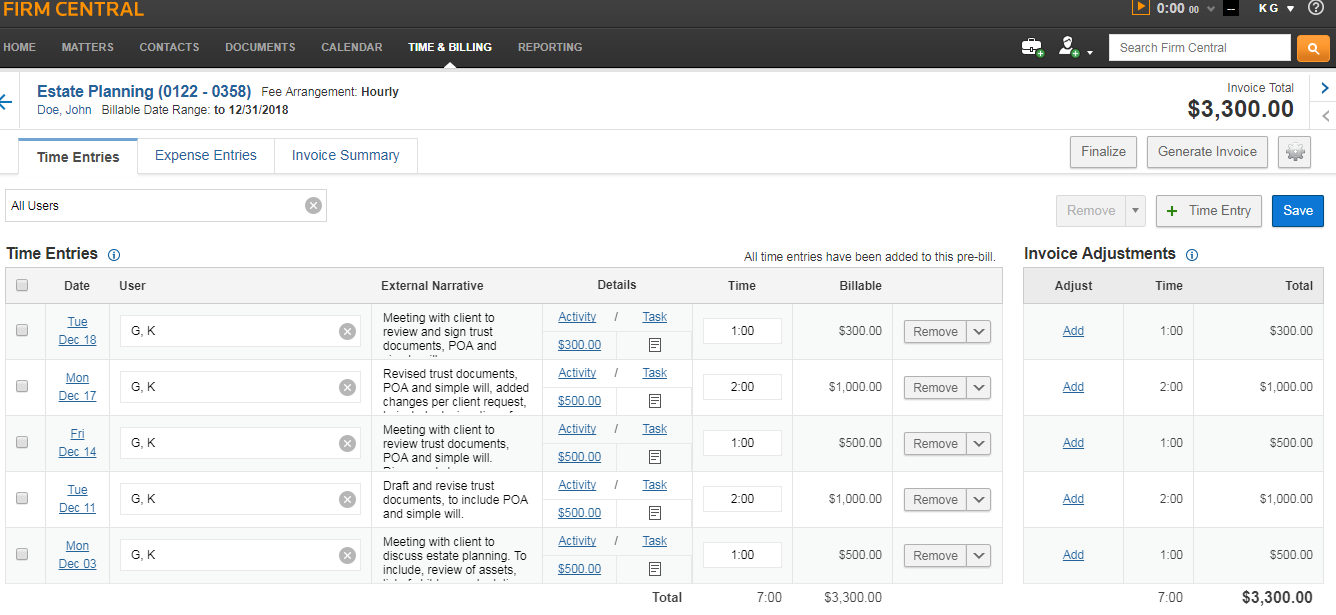Tick the checkbox for Dec 17 entry
Viewport: 1336px width, 615px height.
22,386
